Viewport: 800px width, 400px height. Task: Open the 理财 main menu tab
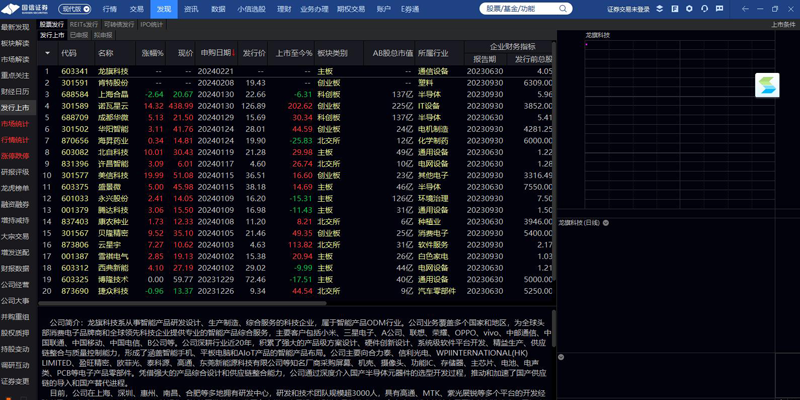point(284,9)
